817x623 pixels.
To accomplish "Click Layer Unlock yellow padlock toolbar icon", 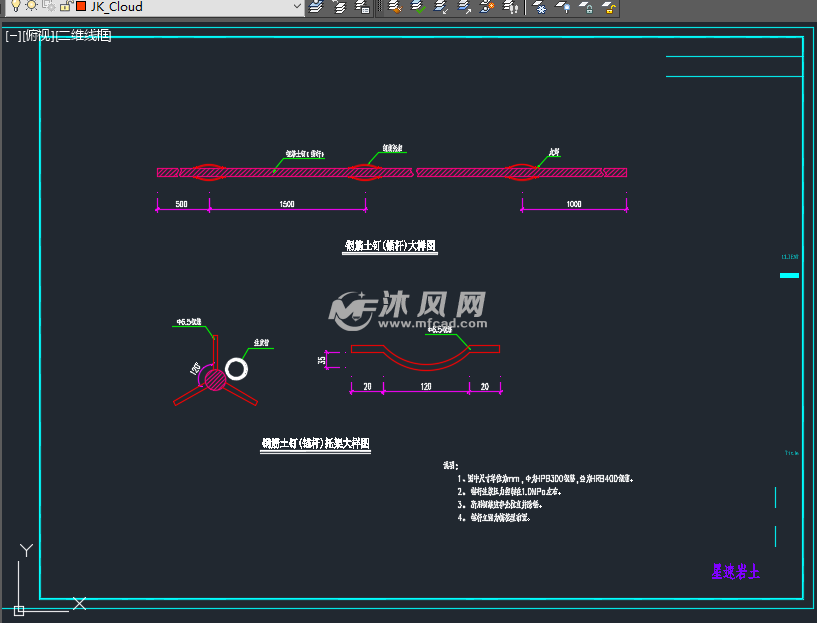I will [x=608, y=7].
